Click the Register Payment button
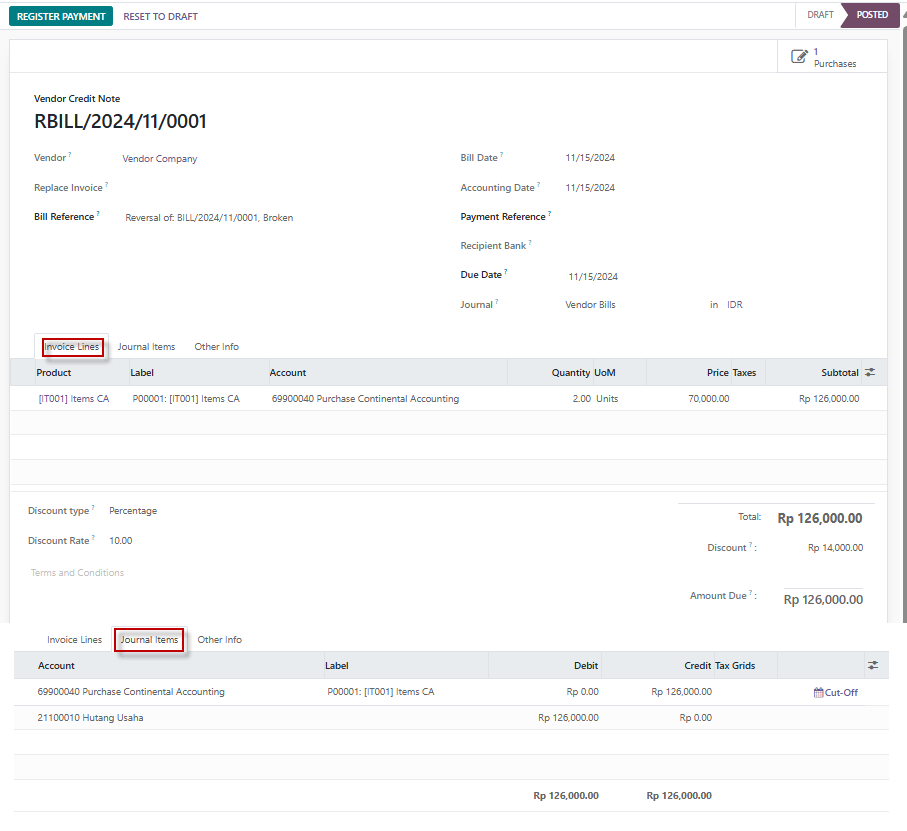The image size is (907, 831). click(x=61, y=16)
